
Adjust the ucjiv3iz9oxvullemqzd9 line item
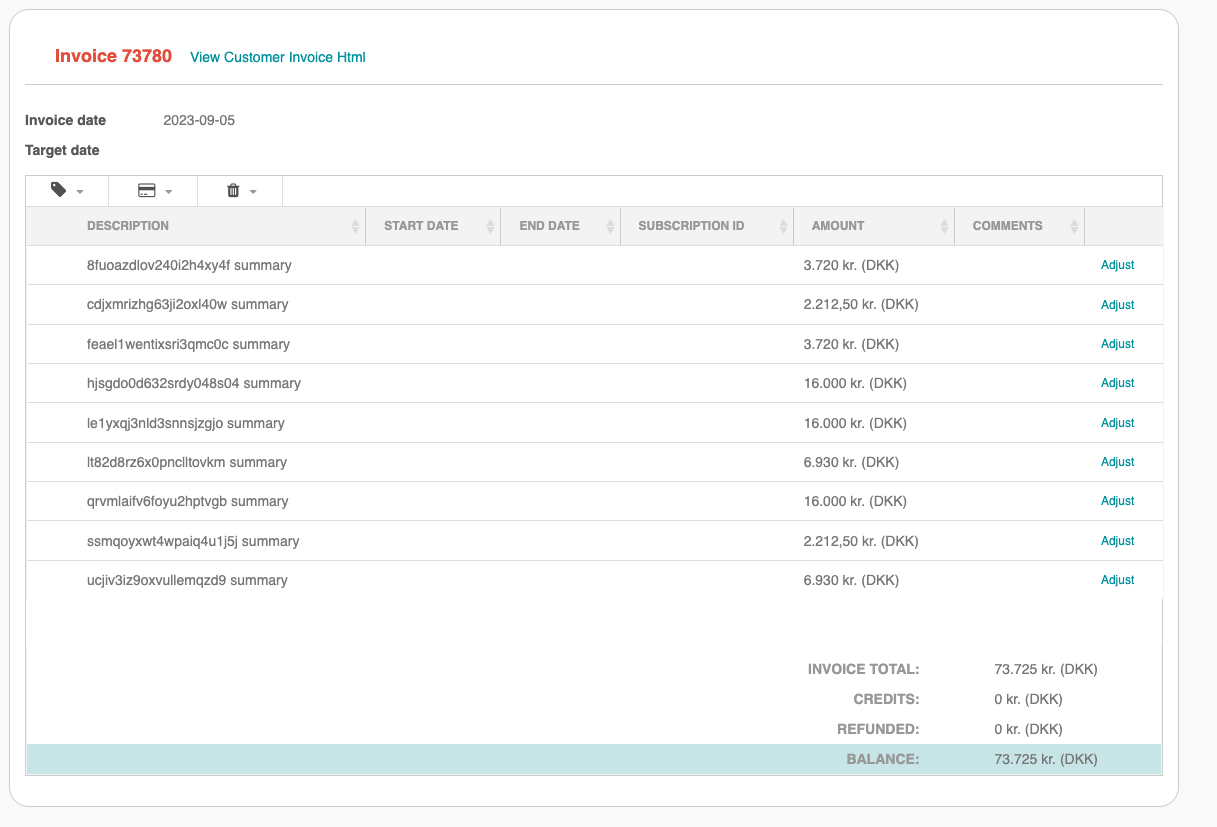coord(1117,580)
